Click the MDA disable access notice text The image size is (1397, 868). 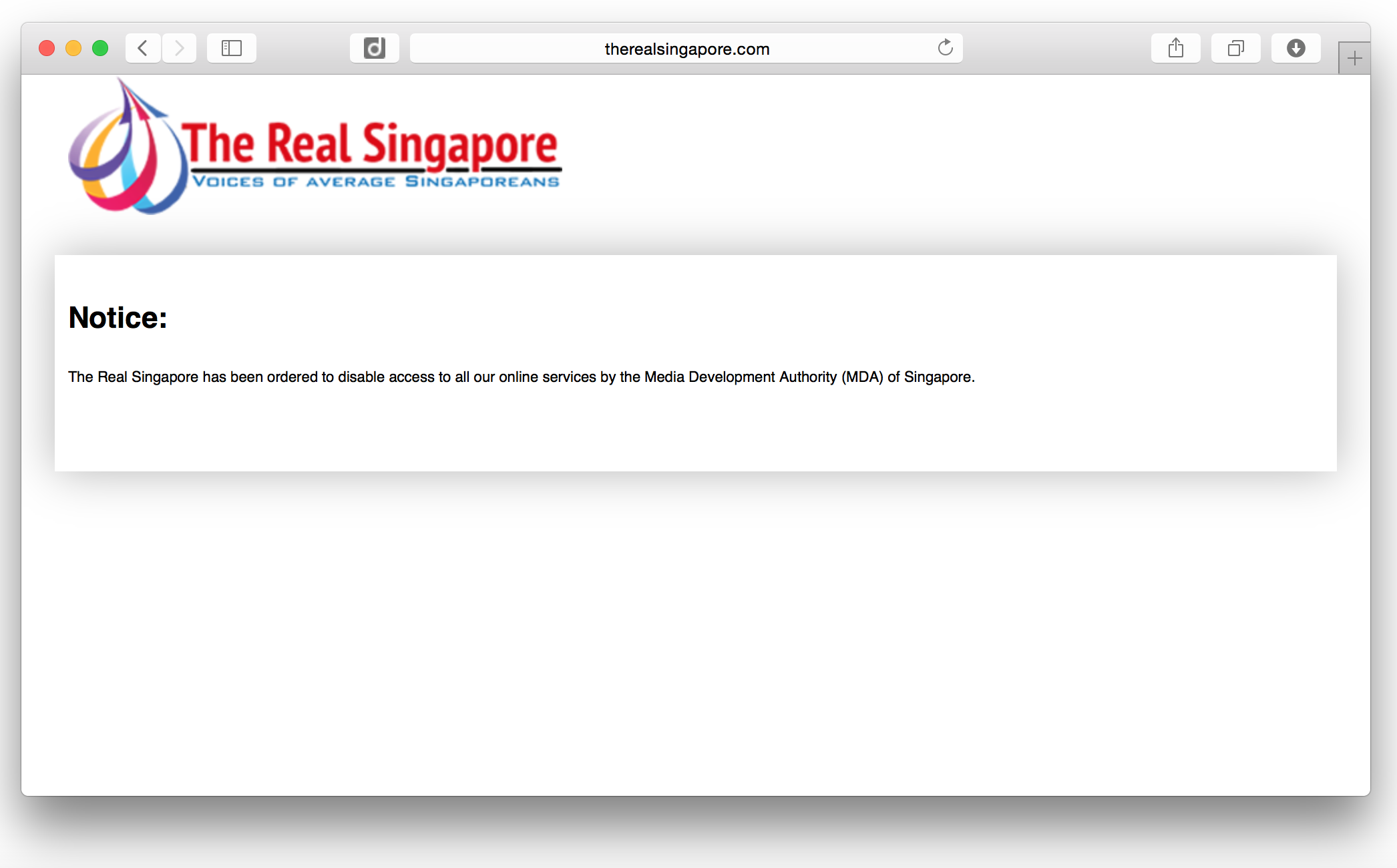tap(522, 377)
